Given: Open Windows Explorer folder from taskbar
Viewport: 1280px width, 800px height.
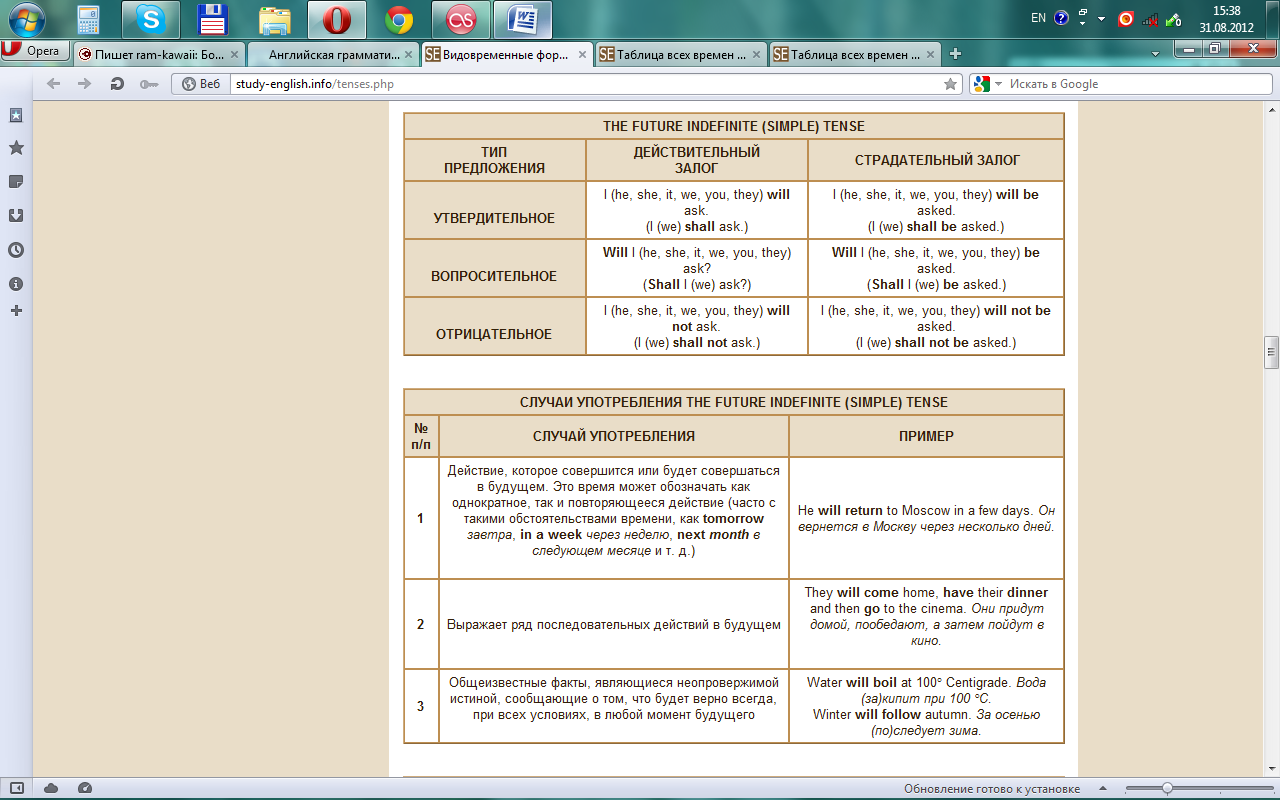Looking at the screenshot, I should [x=274, y=18].
